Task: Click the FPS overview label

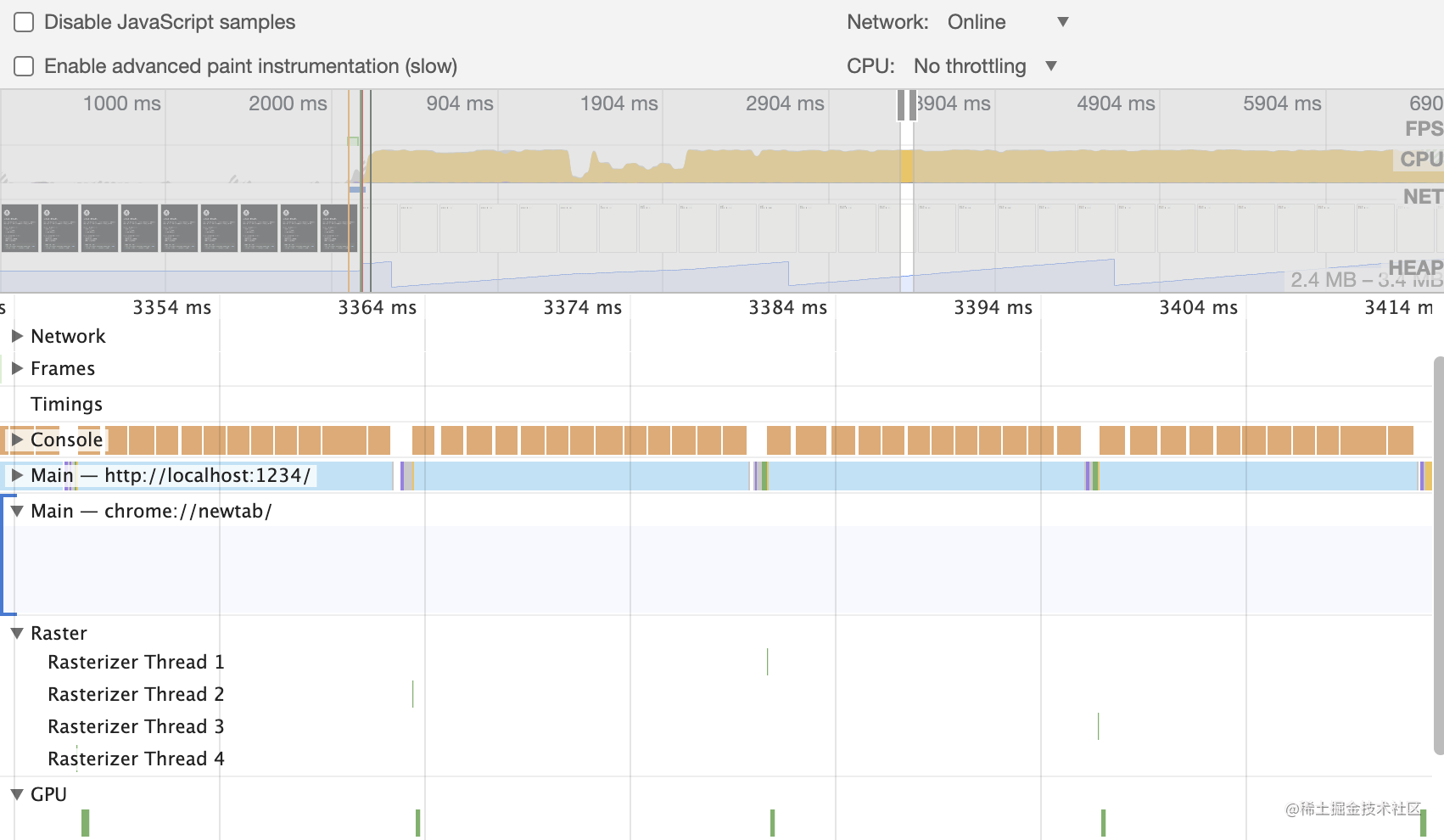Action: (x=1424, y=129)
